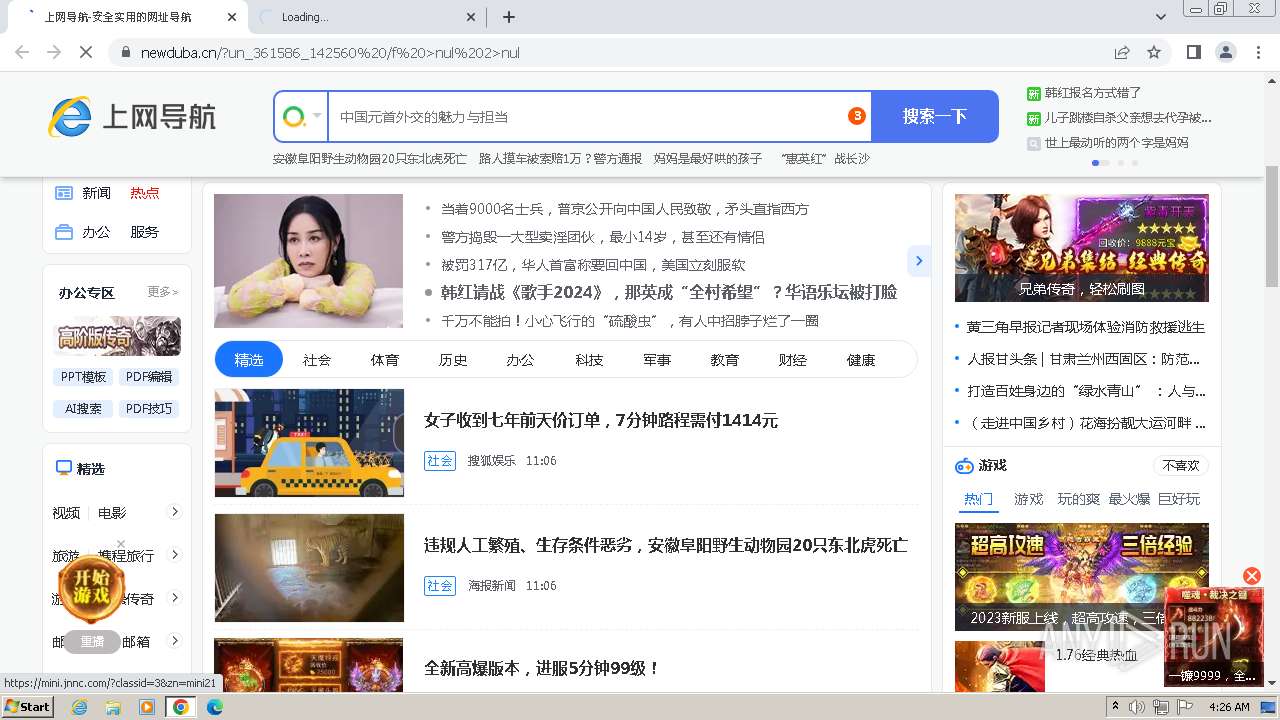Screen dimensions: 1280x720
Task: Bookmark this page with the star icon
Action: click(x=1154, y=52)
